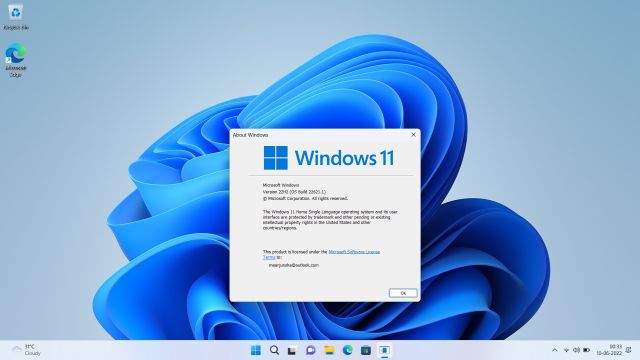
Task: Click the About Windows title bar text
Action: (251, 135)
